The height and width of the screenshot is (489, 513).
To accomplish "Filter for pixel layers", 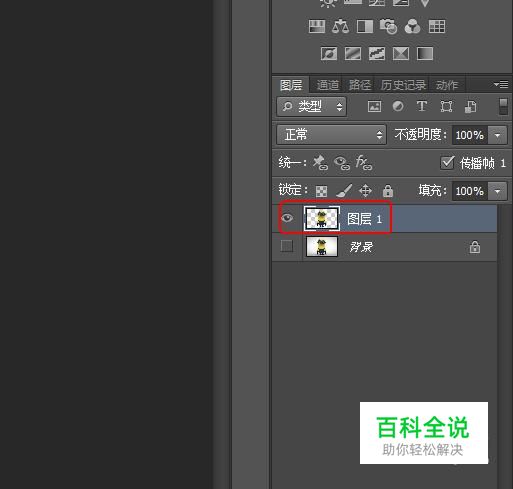I will [x=374, y=107].
